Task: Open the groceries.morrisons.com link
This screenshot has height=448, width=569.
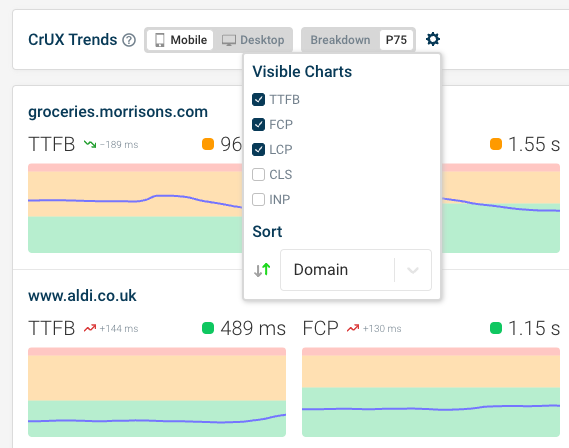Action: [x=118, y=112]
